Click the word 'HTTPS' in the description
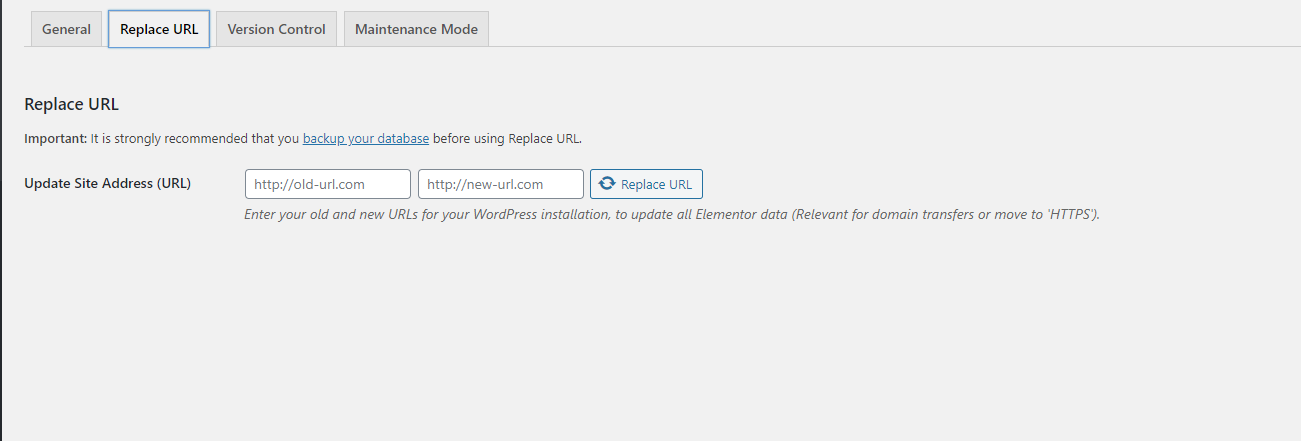 1072,215
